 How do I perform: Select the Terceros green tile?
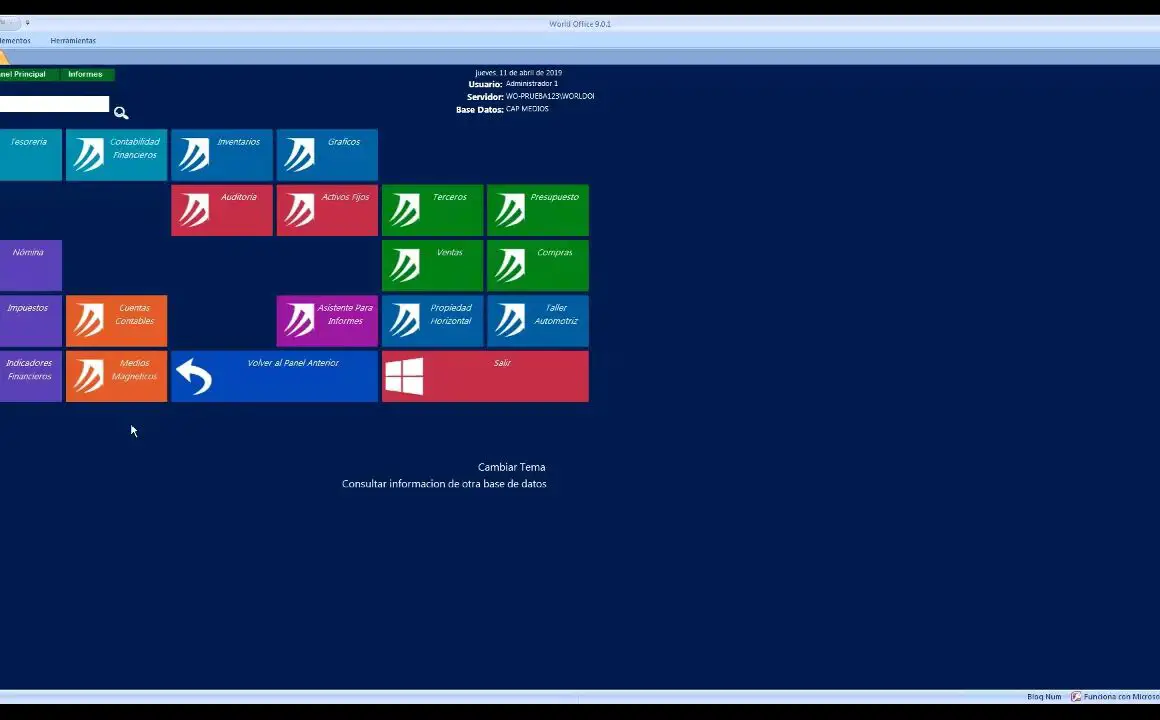tap(432, 210)
